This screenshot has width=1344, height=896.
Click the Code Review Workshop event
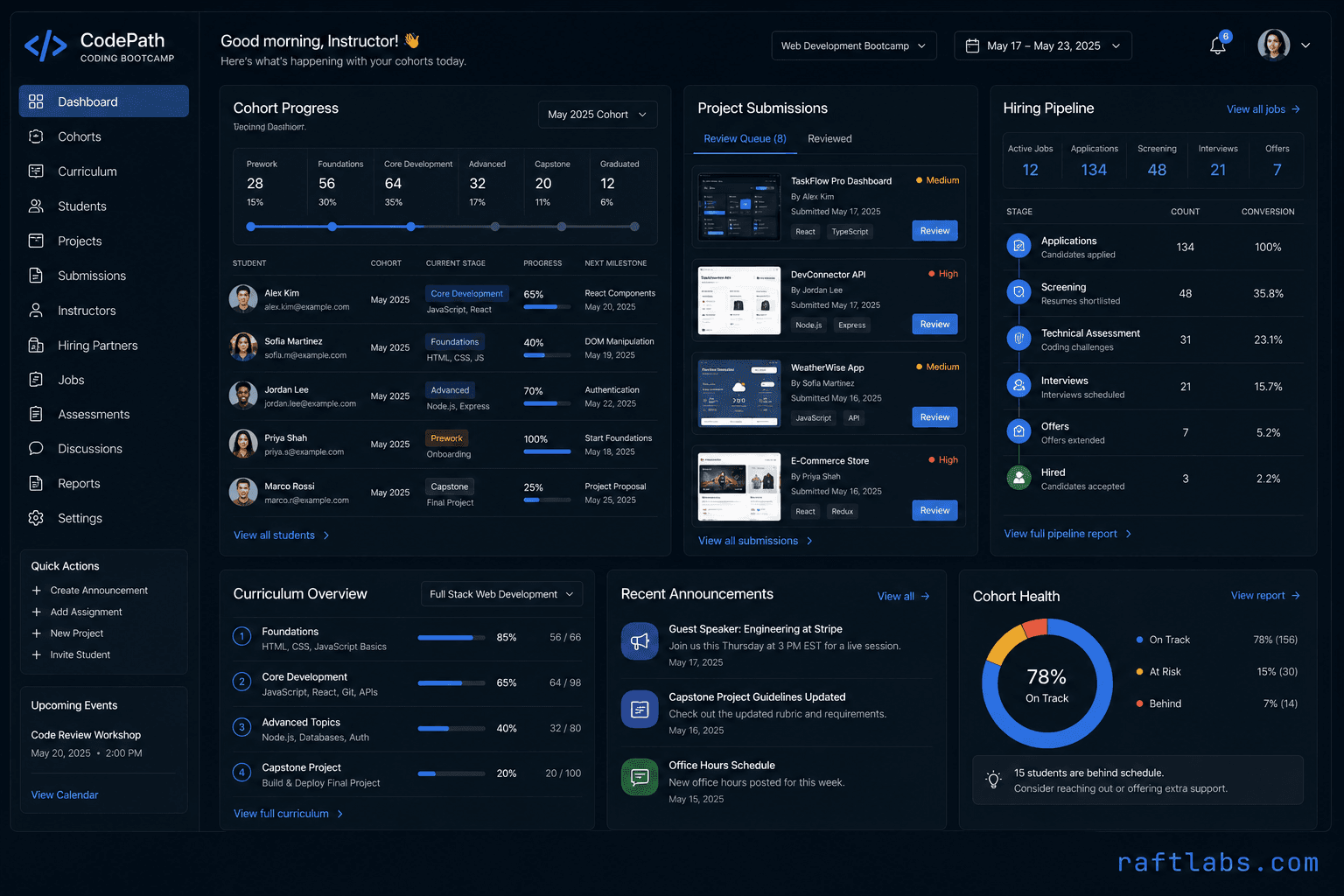[x=87, y=744]
